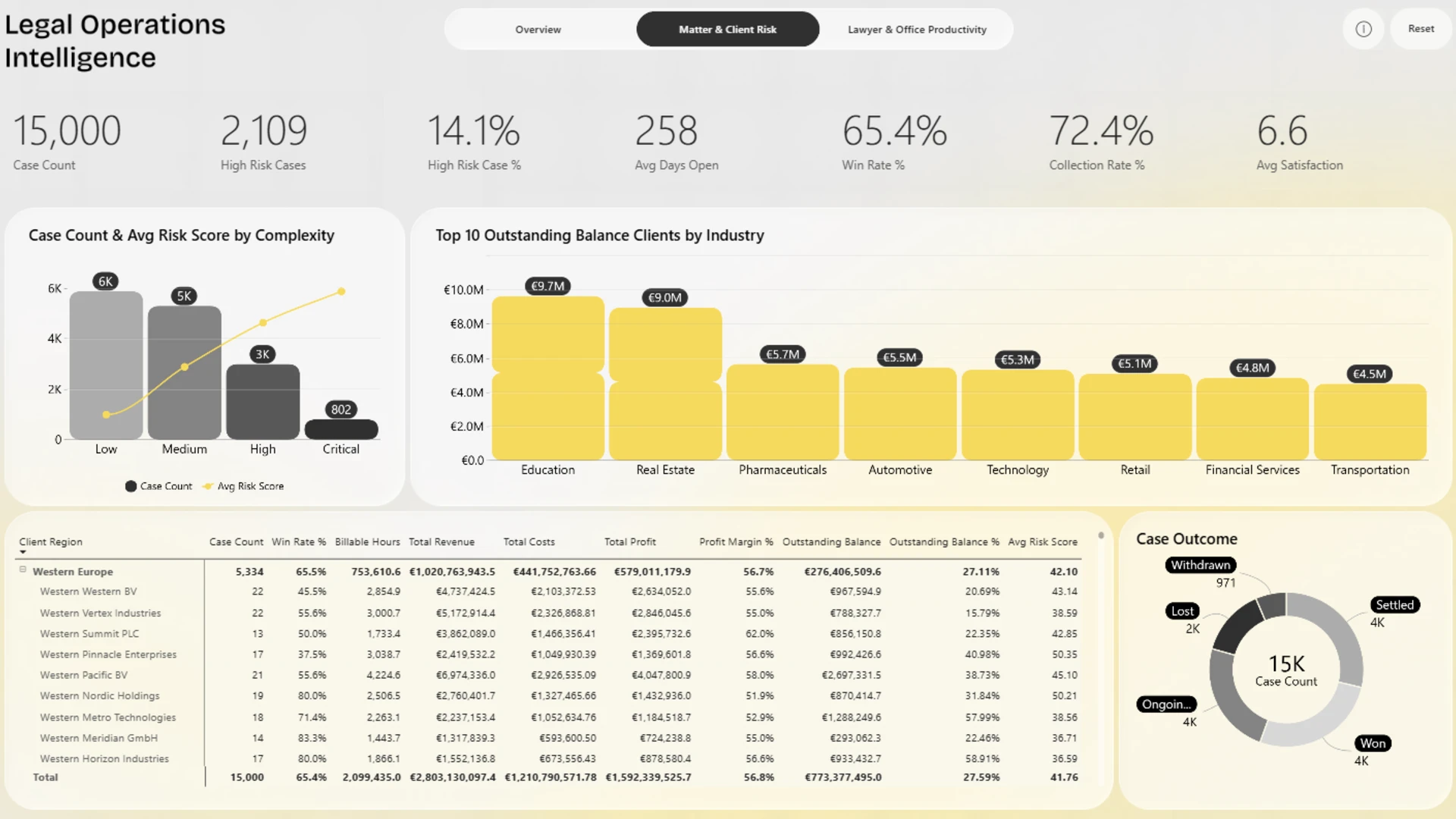Click the Withdrawn outcome label
This screenshot has height=819, width=1456.
click(x=1200, y=565)
